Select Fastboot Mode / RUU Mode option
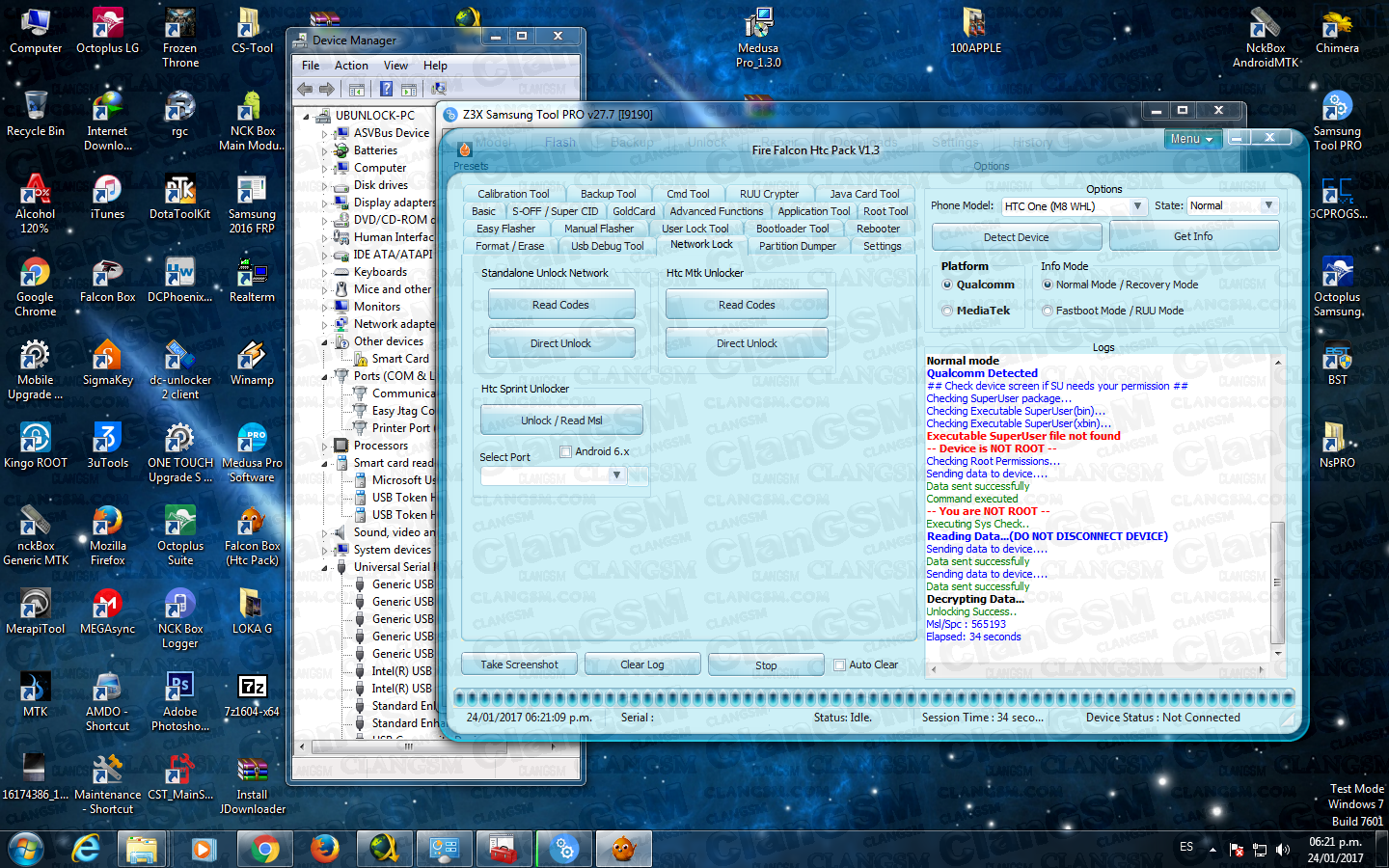Image resolution: width=1389 pixels, height=868 pixels. tap(1048, 311)
